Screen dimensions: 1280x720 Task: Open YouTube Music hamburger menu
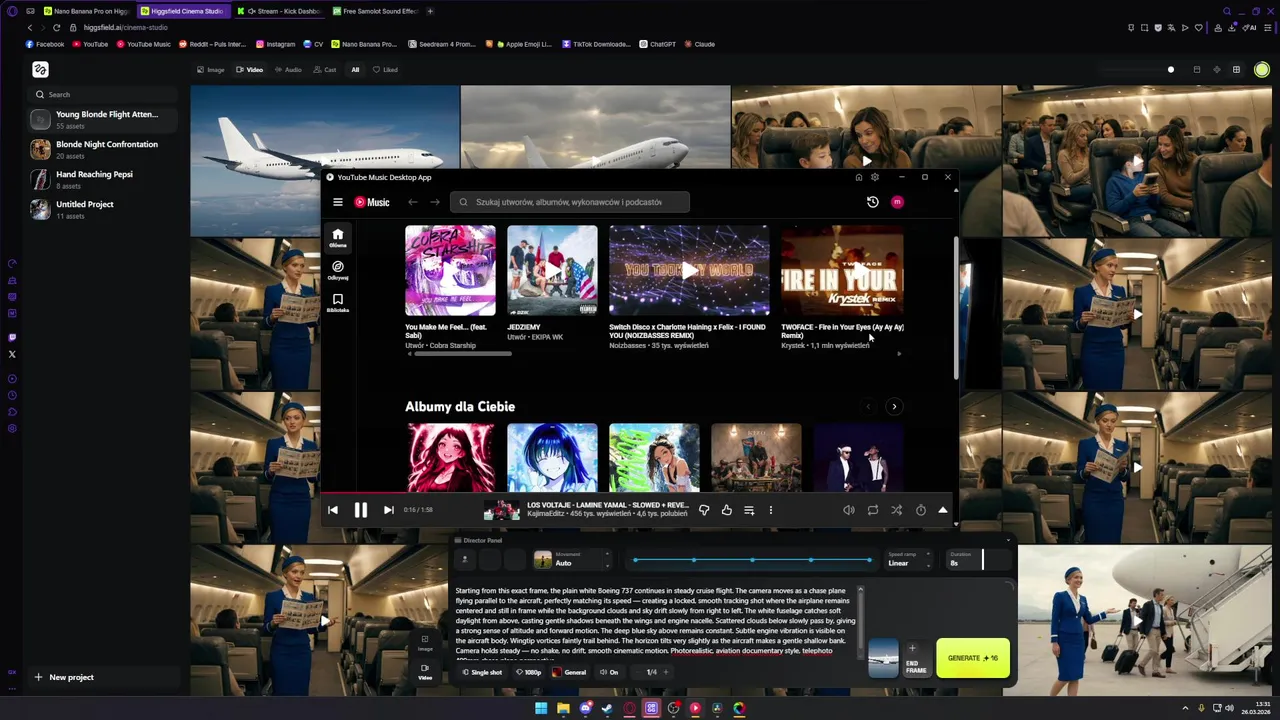(338, 202)
